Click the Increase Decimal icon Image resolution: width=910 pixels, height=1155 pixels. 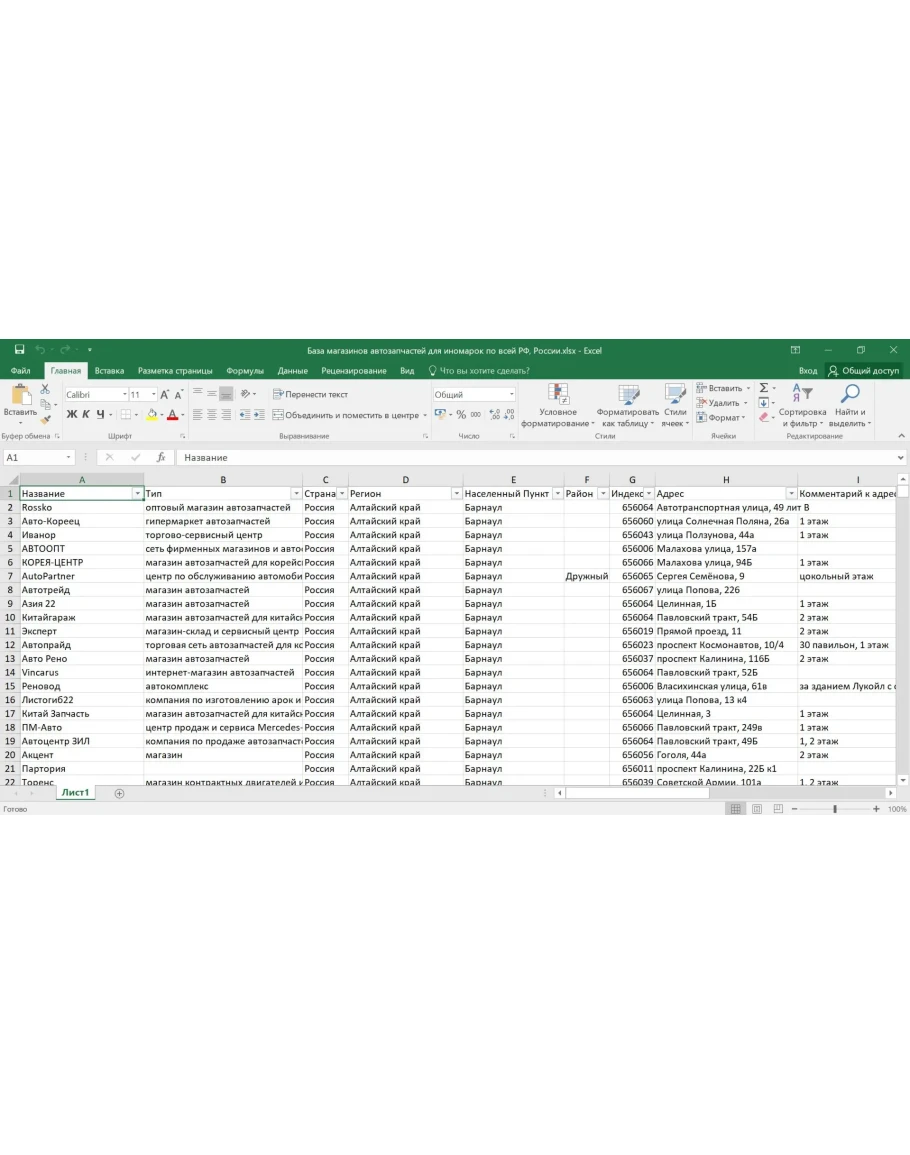click(494, 415)
